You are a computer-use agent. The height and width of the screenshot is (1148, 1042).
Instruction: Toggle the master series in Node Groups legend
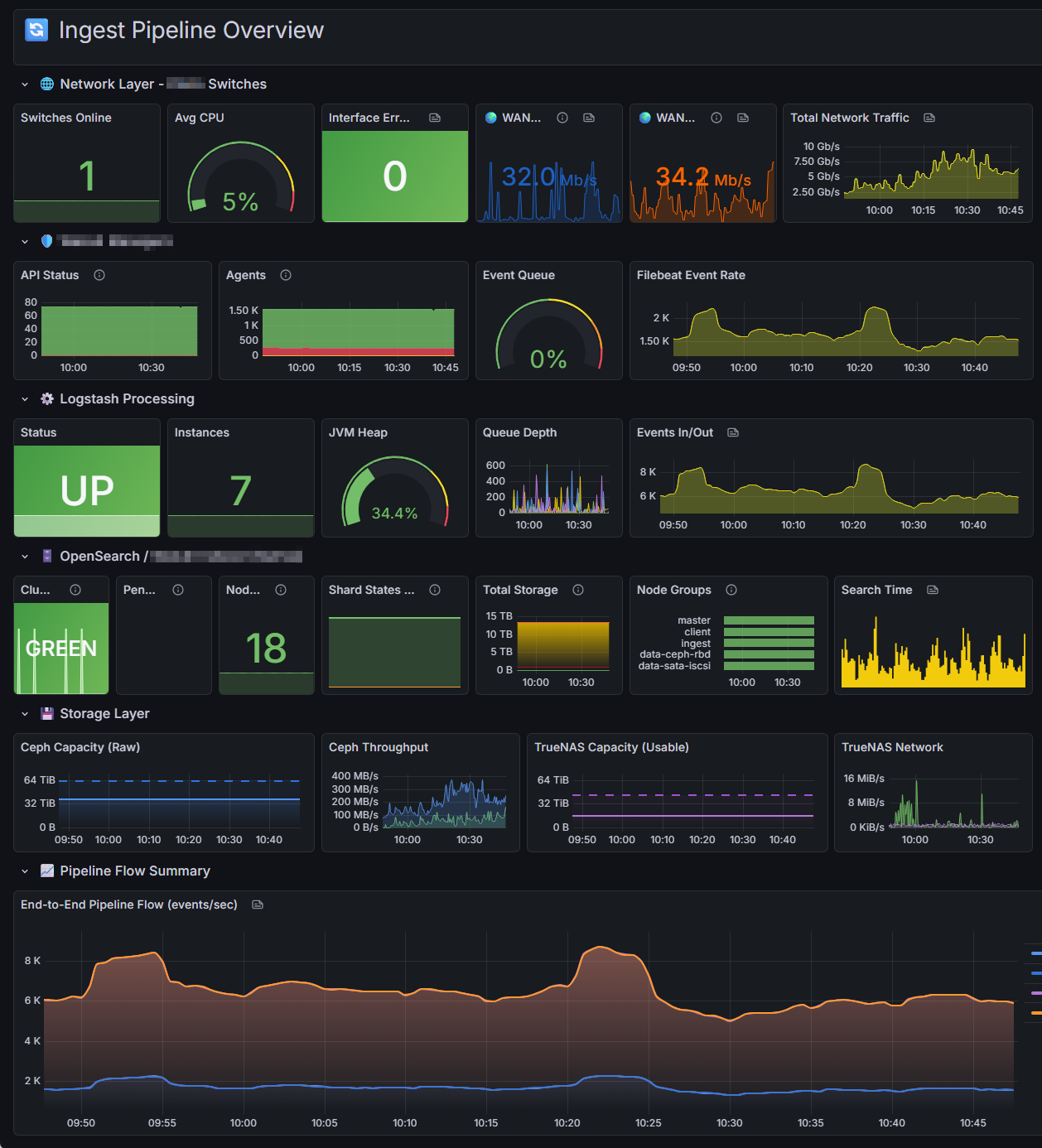point(695,620)
